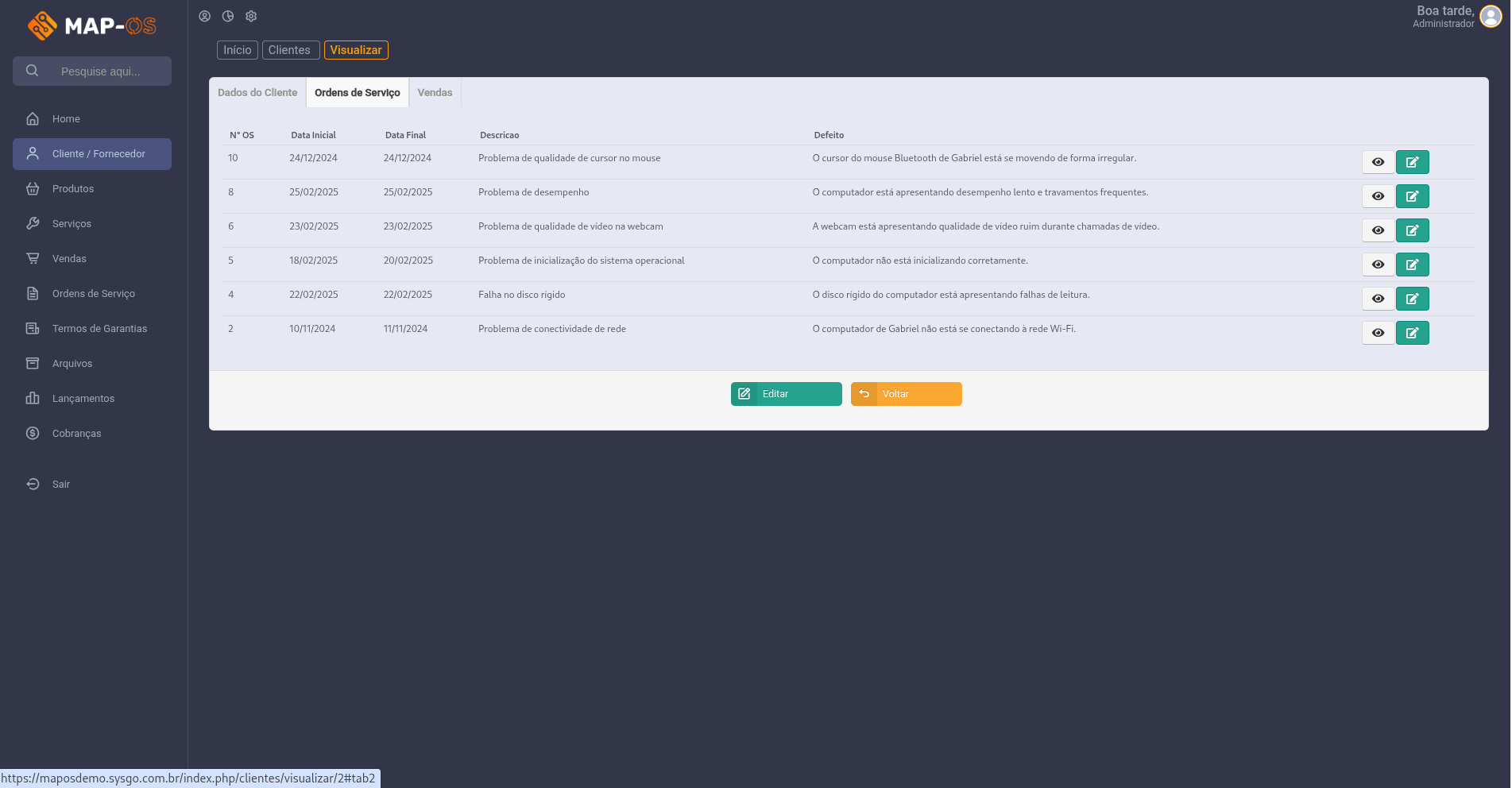Click the orange Voltar button
Viewport: 1512px width, 788px height.
coord(907,394)
